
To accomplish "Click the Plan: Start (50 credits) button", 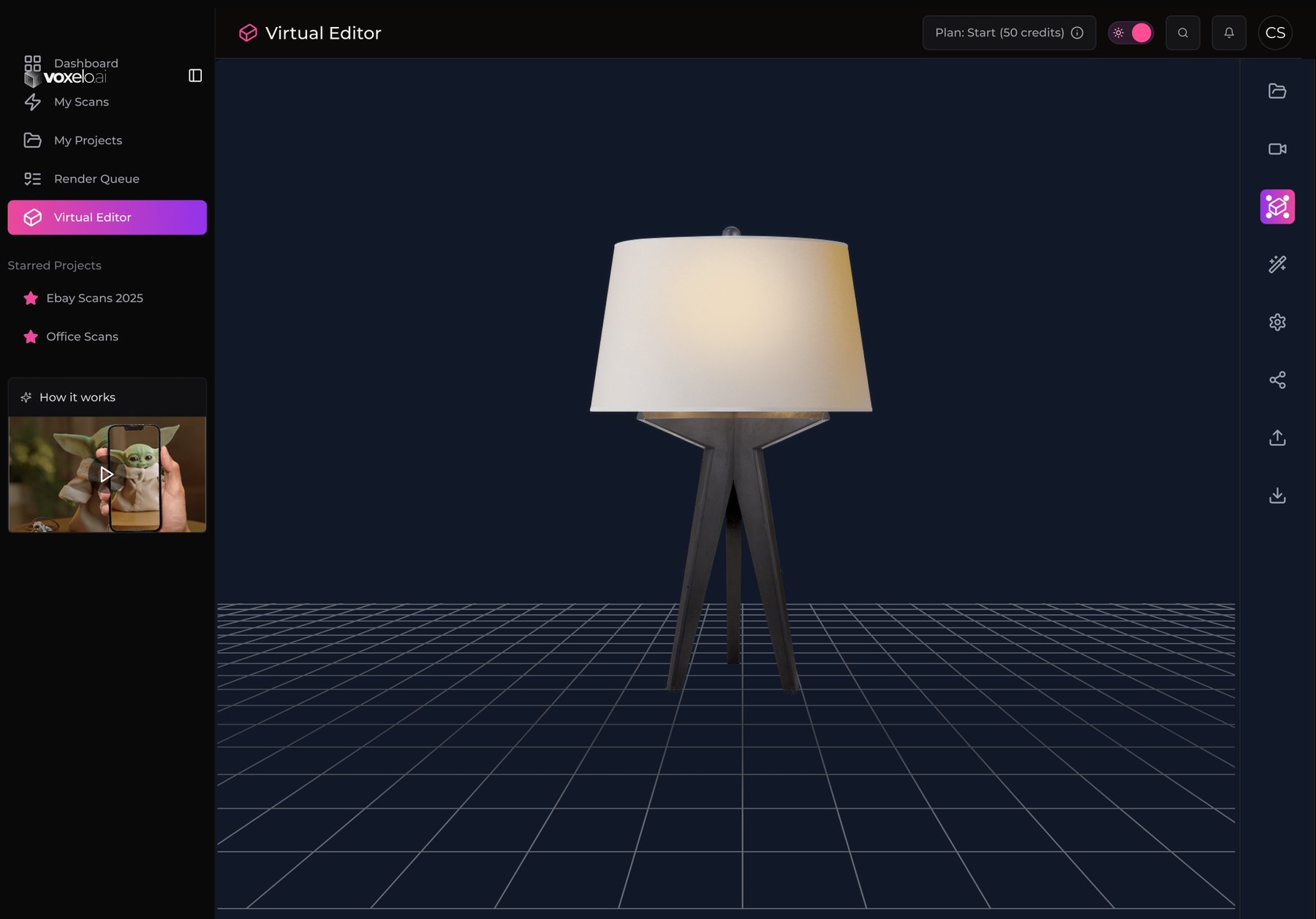I will (1008, 33).
